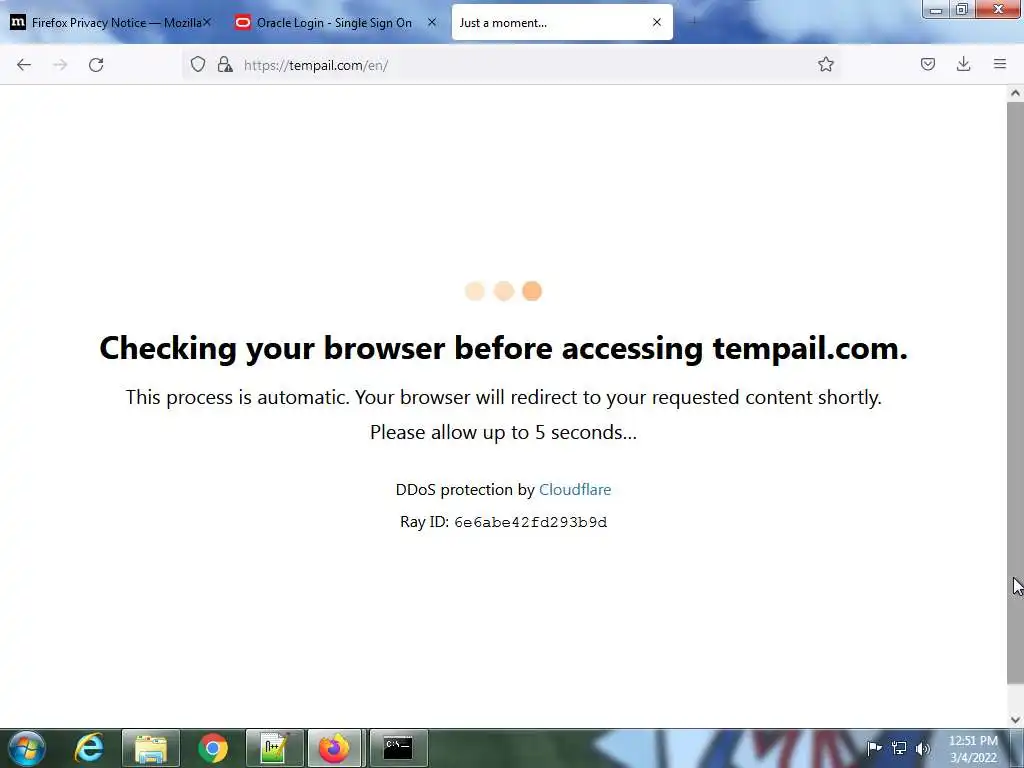
Task: Close the Just a moment tab
Action: click(x=657, y=22)
